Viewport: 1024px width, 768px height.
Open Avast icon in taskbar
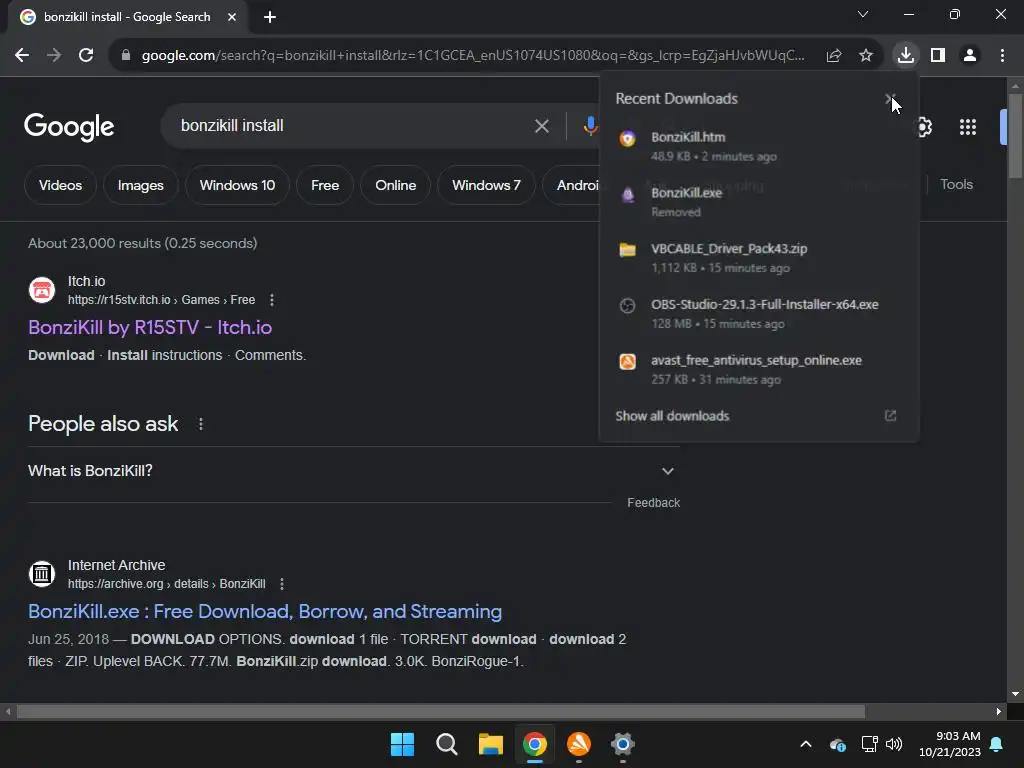[x=579, y=744]
